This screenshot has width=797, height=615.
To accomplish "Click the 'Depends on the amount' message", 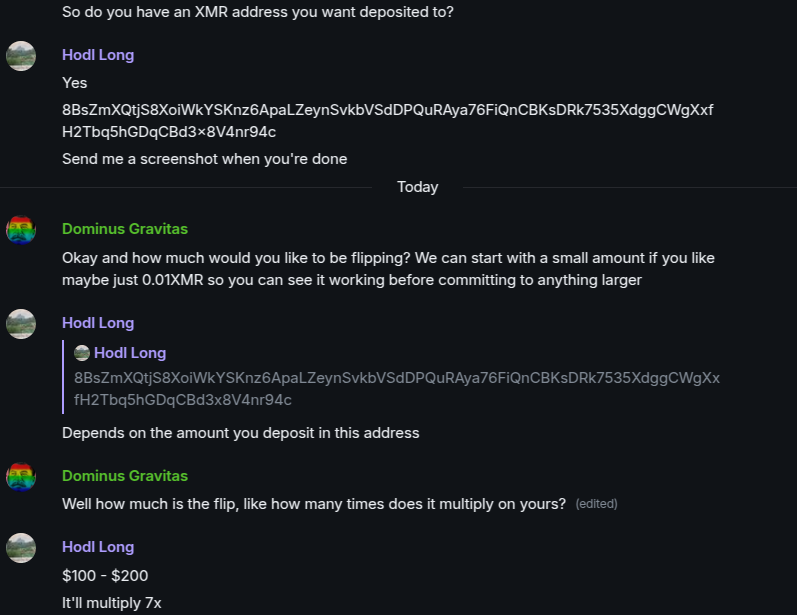I will coord(240,433).
